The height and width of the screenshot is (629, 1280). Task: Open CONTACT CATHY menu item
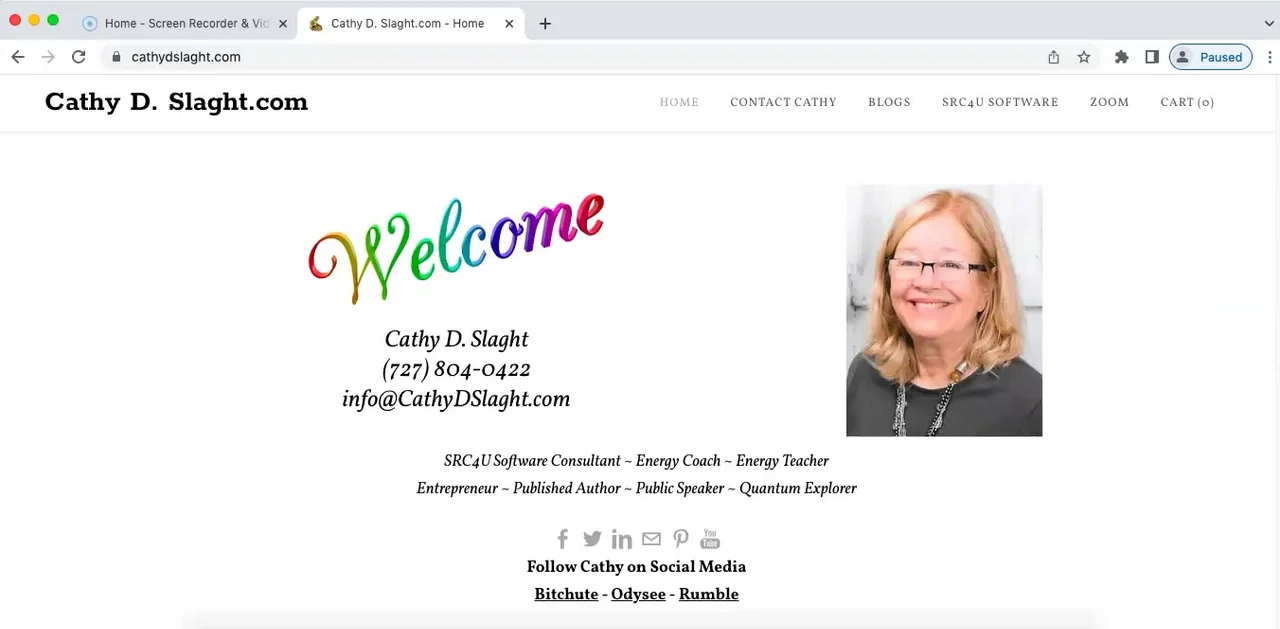783,102
